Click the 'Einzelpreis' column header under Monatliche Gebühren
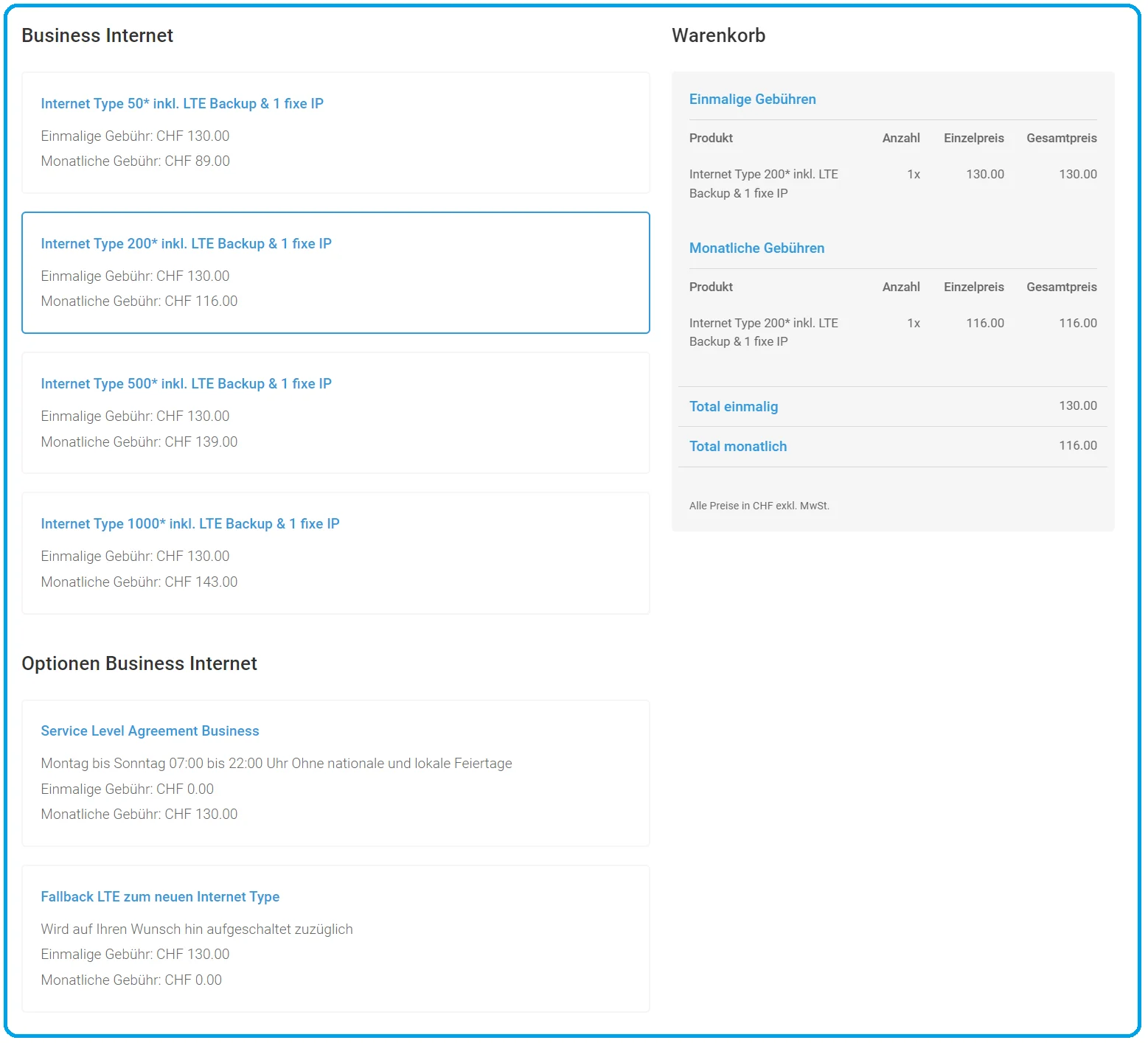Viewport: 1148px width, 1043px height. 974,287
